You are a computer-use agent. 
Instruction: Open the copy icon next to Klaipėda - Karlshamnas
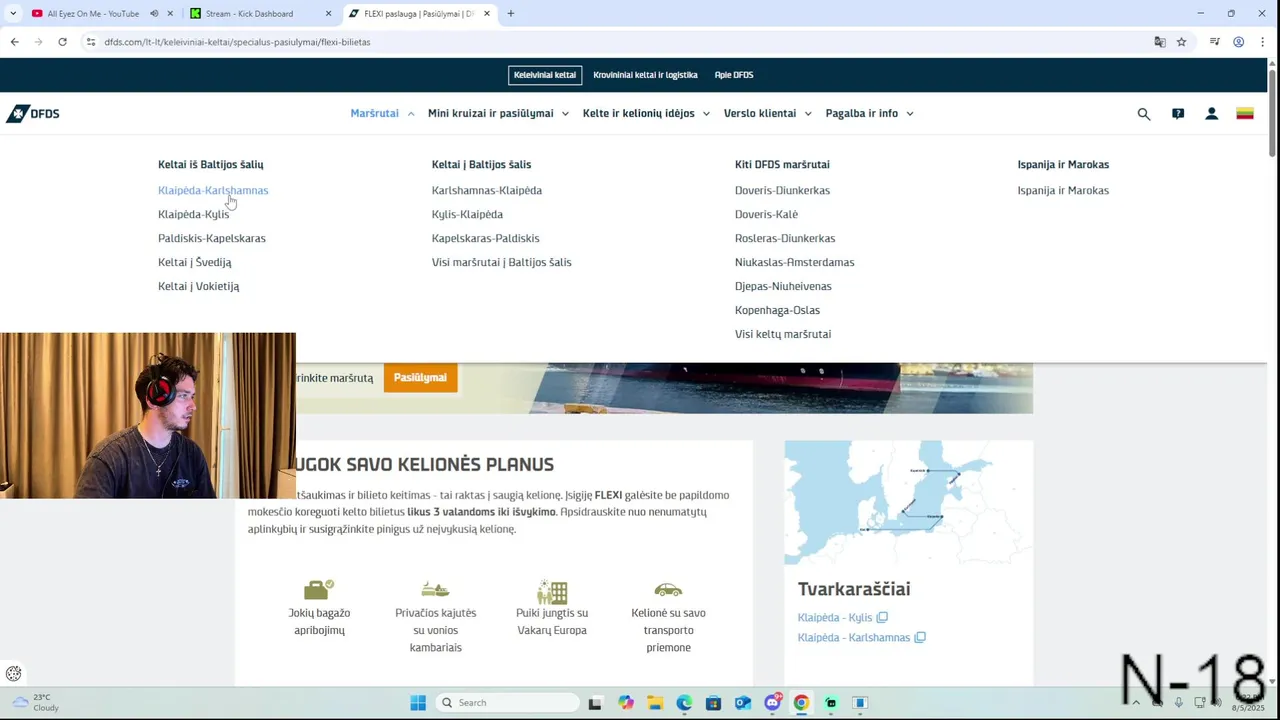click(x=920, y=638)
